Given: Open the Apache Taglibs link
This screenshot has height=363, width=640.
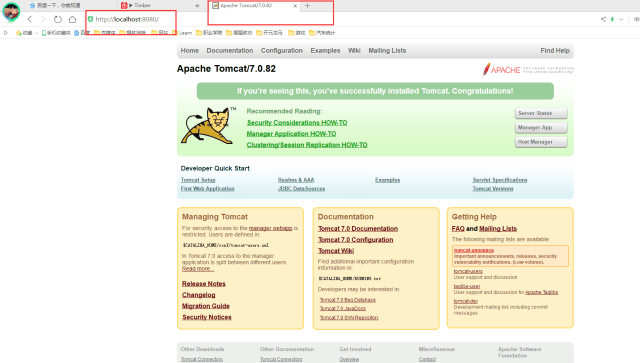Looking at the screenshot, I should coord(541,292).
